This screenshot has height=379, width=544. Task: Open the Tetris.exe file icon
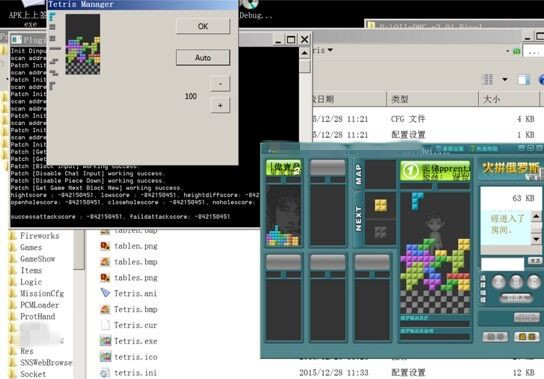point(105,341)
